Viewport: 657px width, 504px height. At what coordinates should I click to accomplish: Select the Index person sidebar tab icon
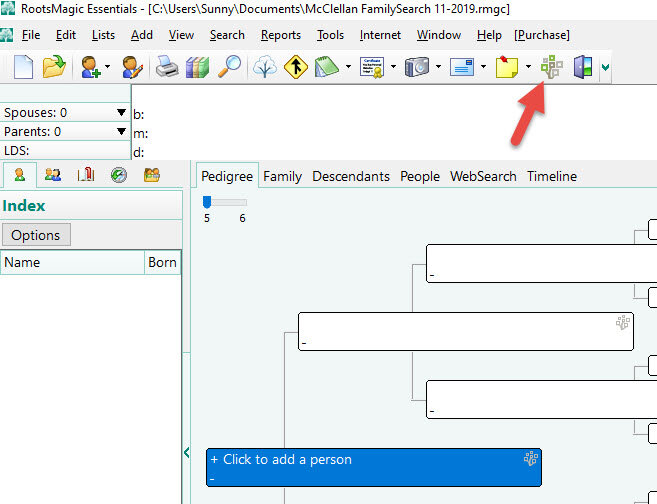(x=19, y=175)
